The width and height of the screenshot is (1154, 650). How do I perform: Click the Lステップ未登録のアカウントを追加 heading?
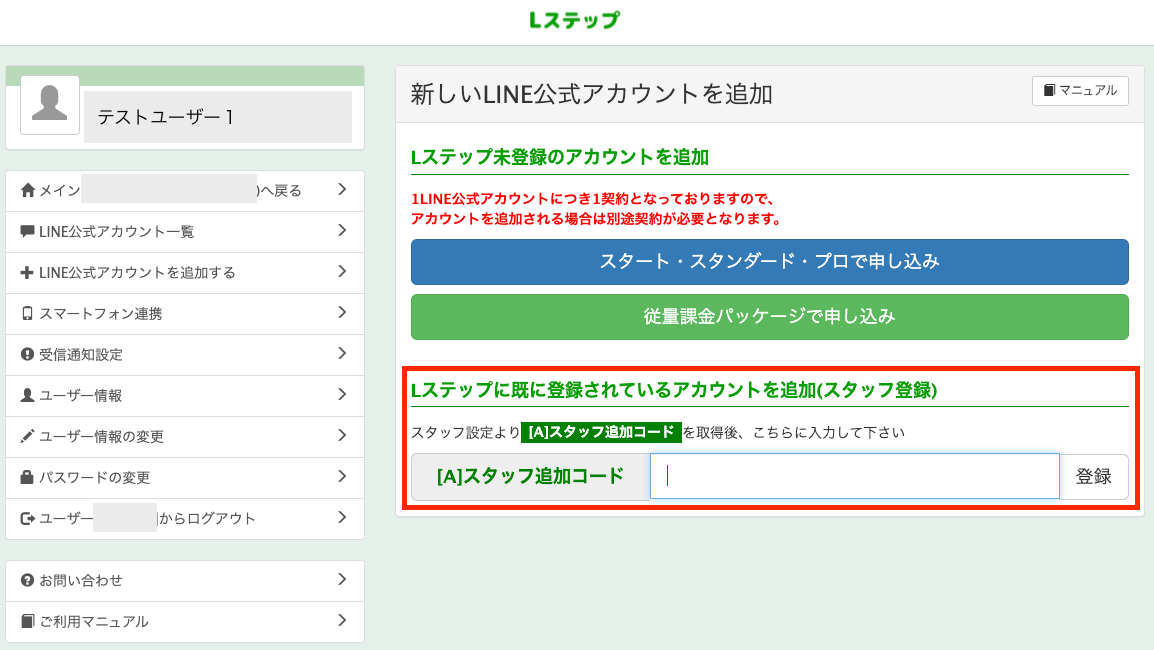pos(560,157)
